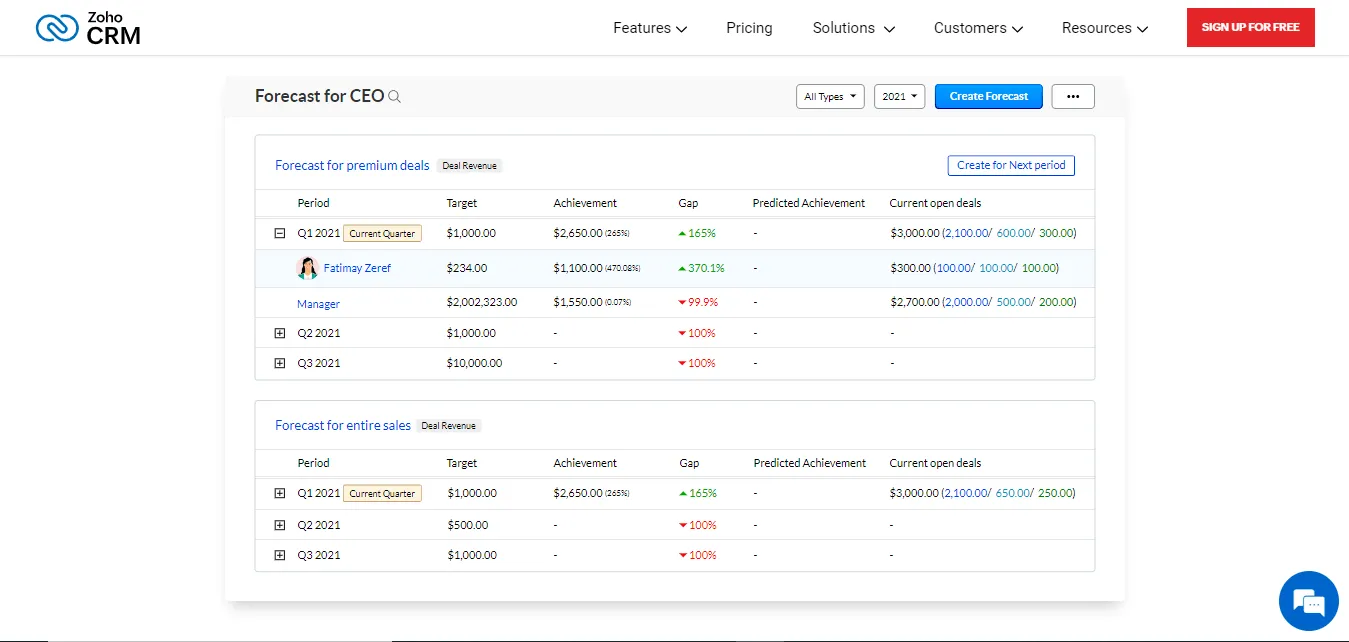This screenshot has width=1349, height=642.
Task: Click search icon beside Forecast for CEO
Action: (394, 97)
